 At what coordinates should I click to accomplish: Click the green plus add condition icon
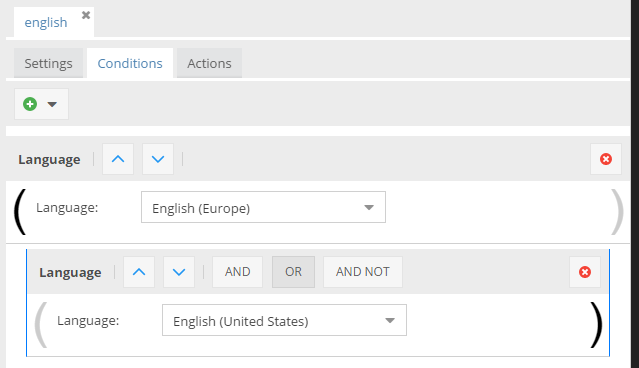click(30, 104)
